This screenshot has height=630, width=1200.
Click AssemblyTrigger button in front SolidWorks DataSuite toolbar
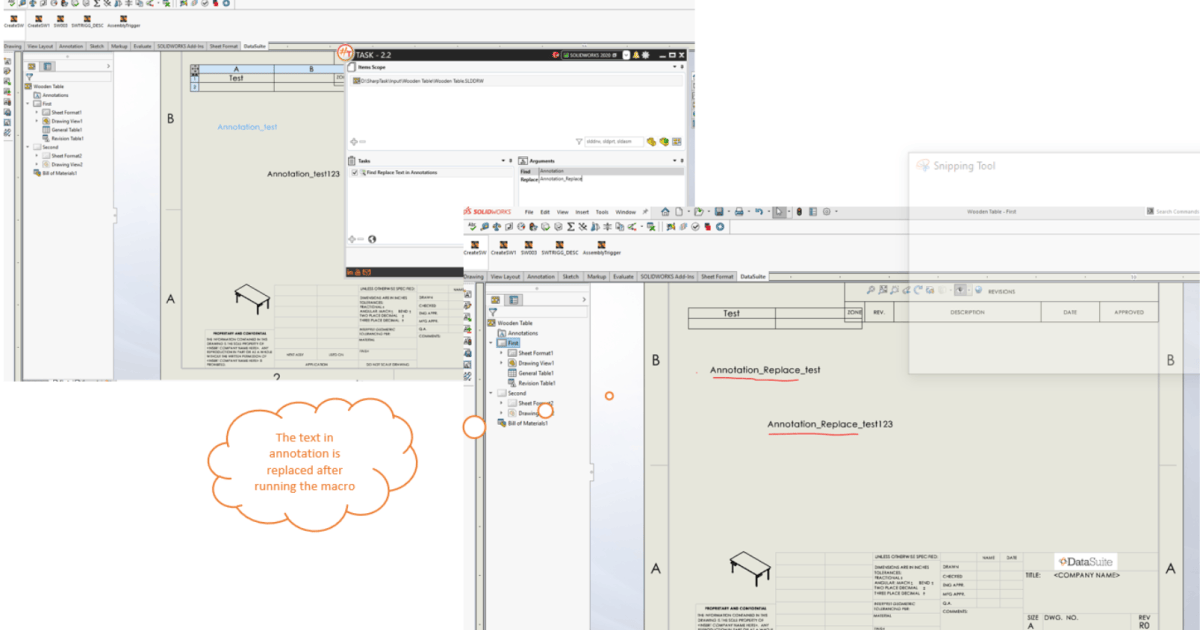point(602,247)
